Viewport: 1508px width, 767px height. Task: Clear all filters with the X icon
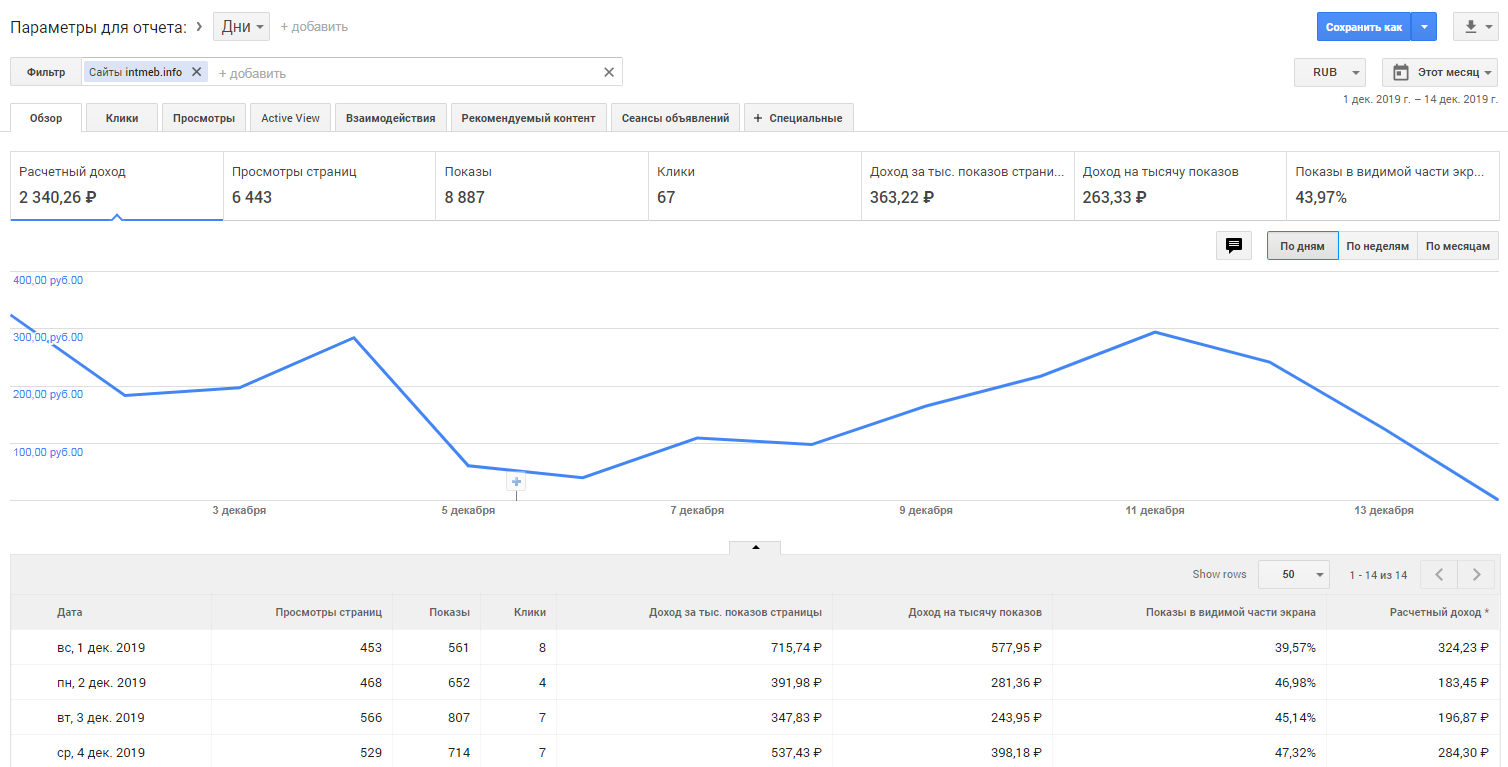(x=609, y=72)
